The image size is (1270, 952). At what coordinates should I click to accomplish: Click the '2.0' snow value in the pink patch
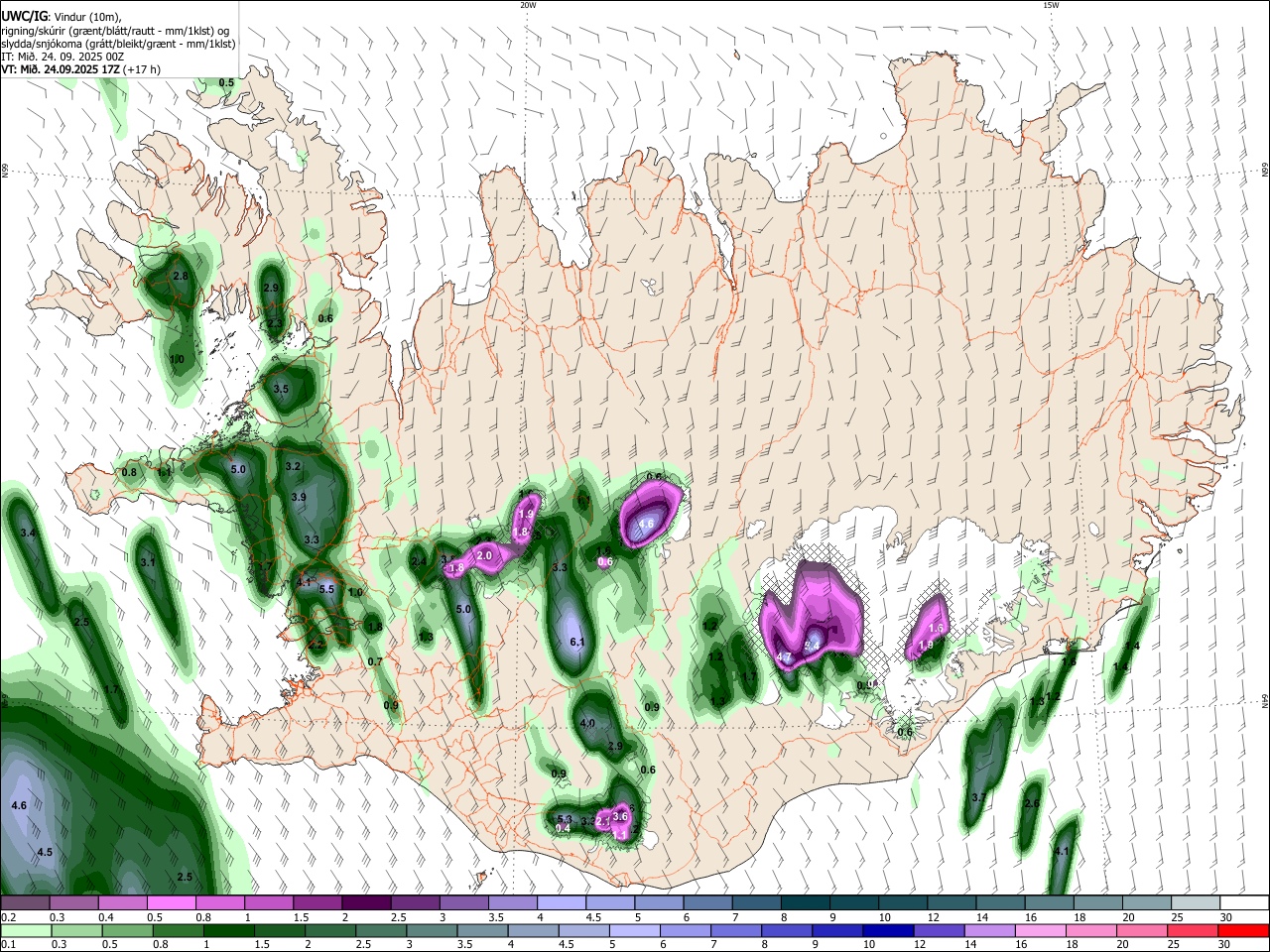pyautogui.click(x=484, y=556)
